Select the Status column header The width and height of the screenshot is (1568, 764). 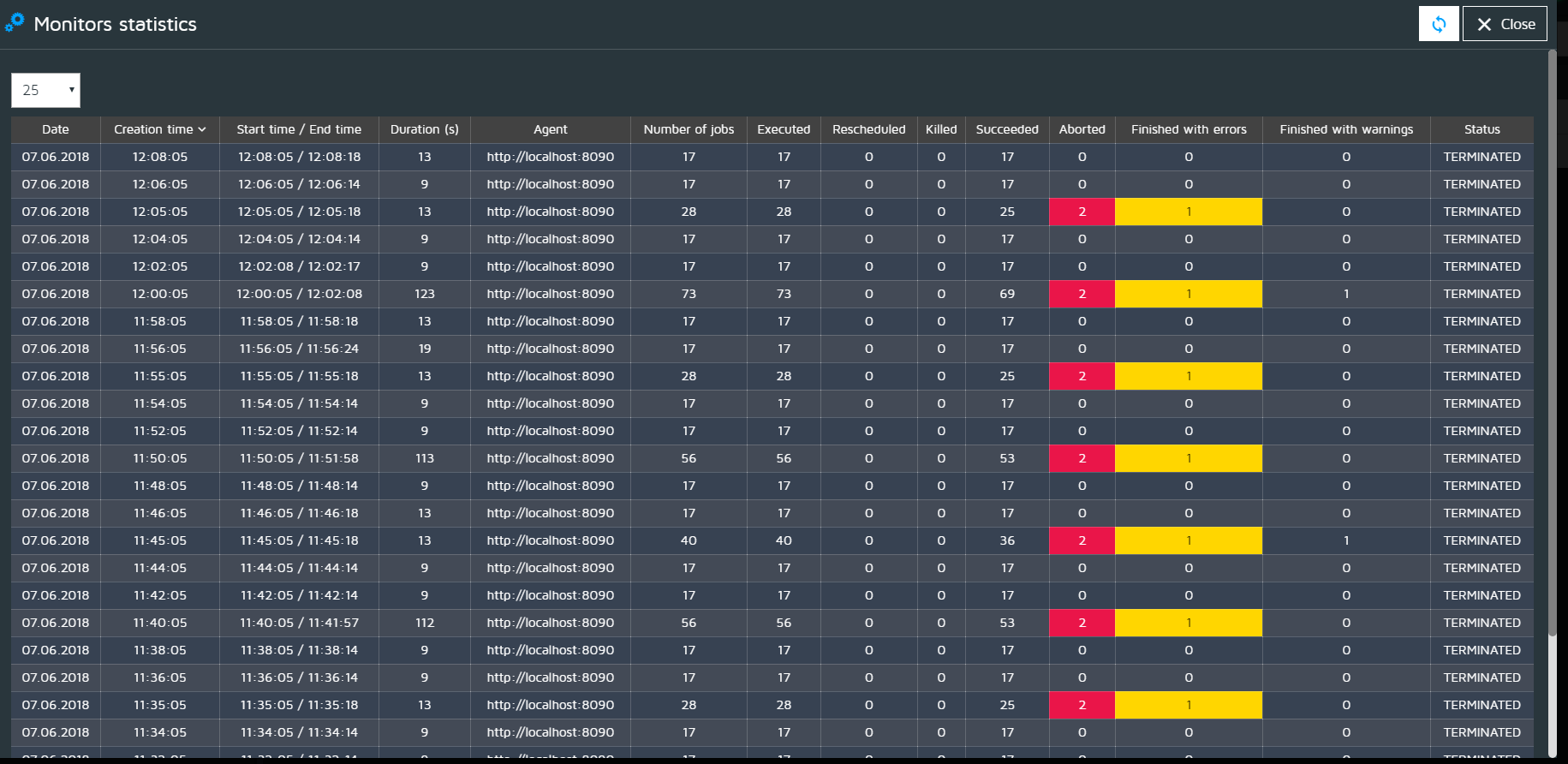[x=1482, y=129]
